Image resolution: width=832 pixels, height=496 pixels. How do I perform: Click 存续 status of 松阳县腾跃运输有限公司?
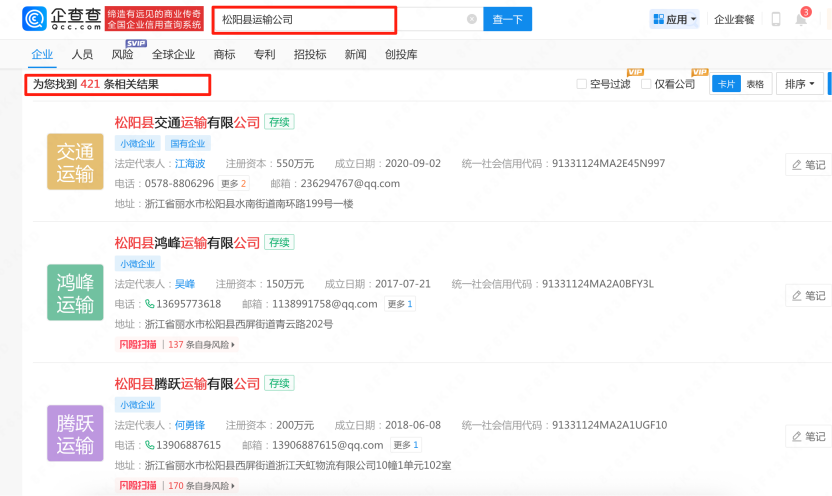coord(279,383)
